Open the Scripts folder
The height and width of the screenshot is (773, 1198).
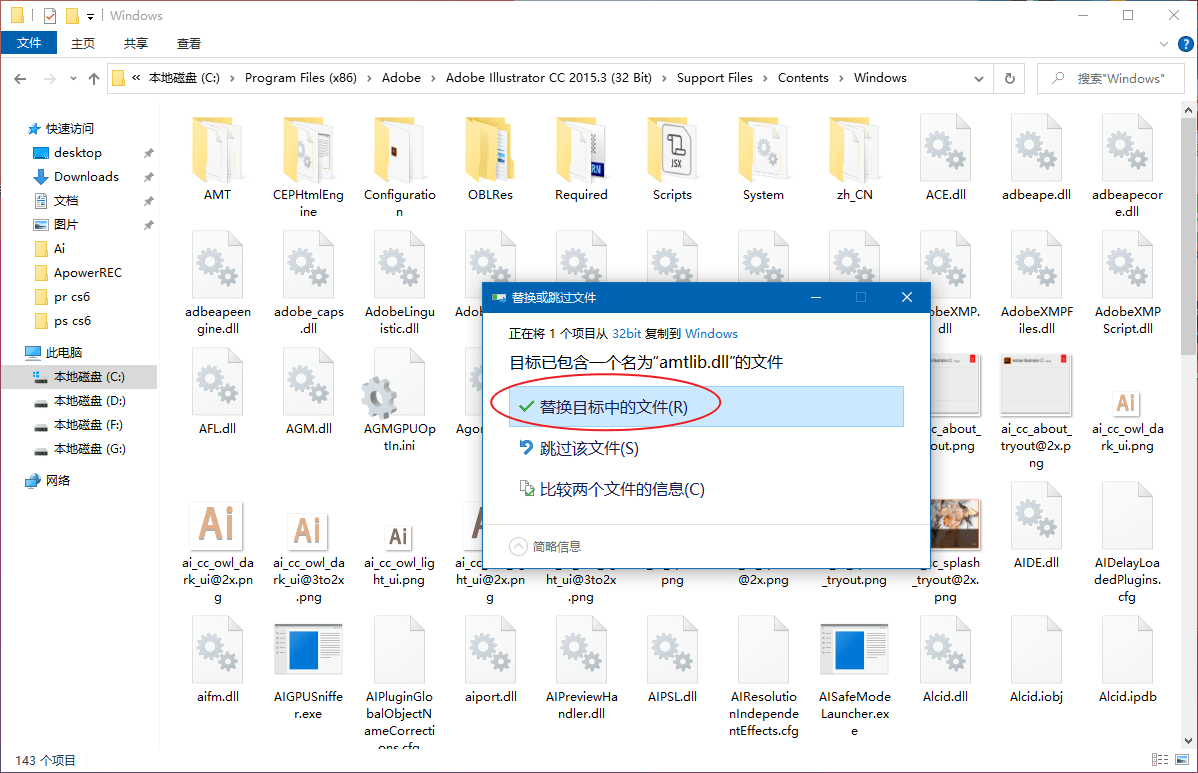click(672, 159)
